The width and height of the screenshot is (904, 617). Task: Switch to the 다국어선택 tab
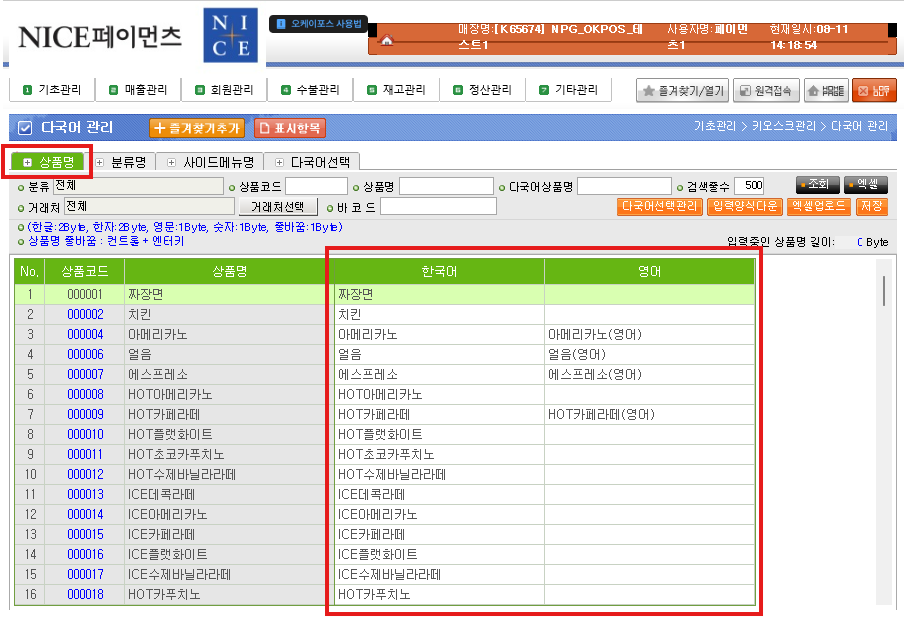318,161
